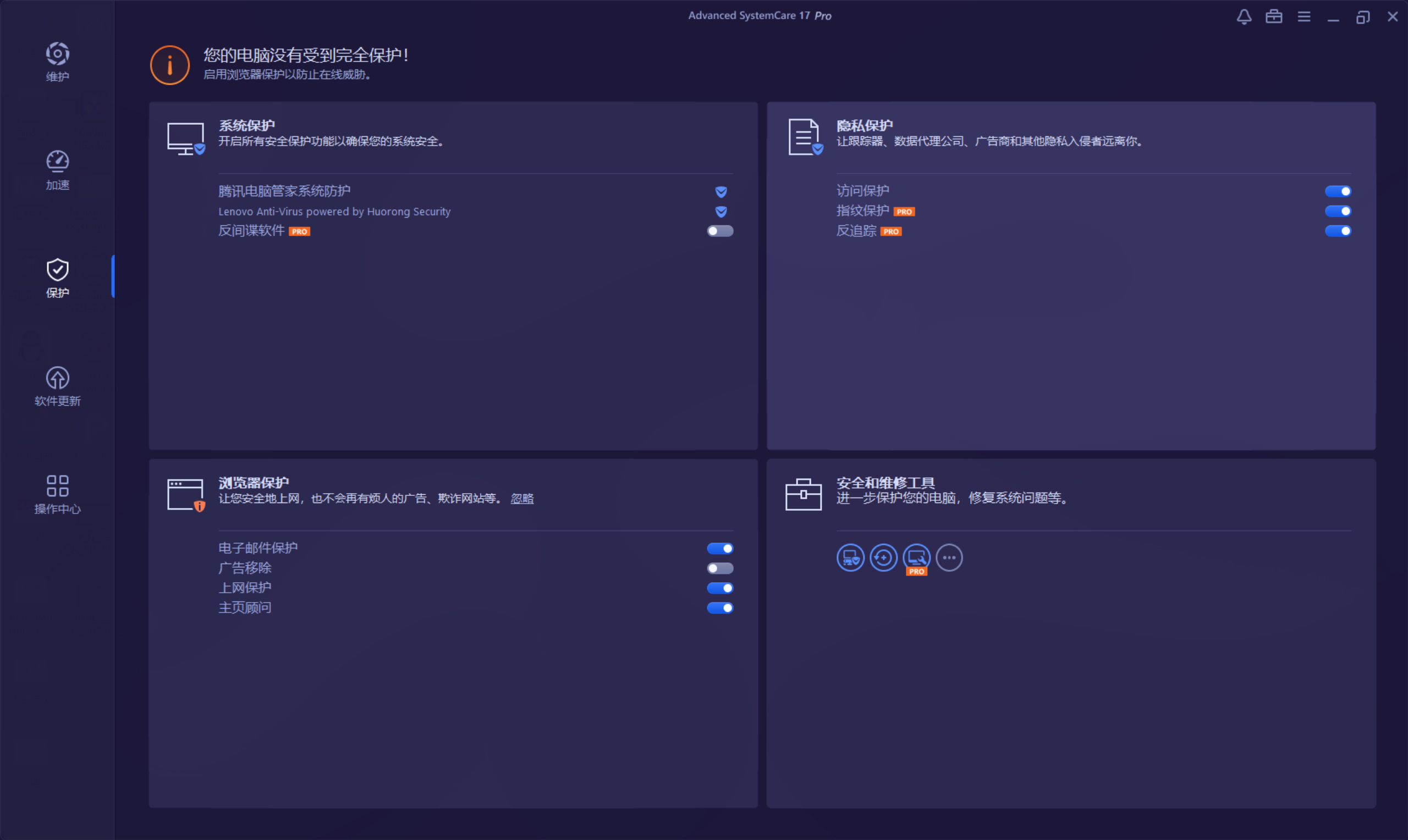
Task: Go to the 加速 section
Action: pos(57,170)
